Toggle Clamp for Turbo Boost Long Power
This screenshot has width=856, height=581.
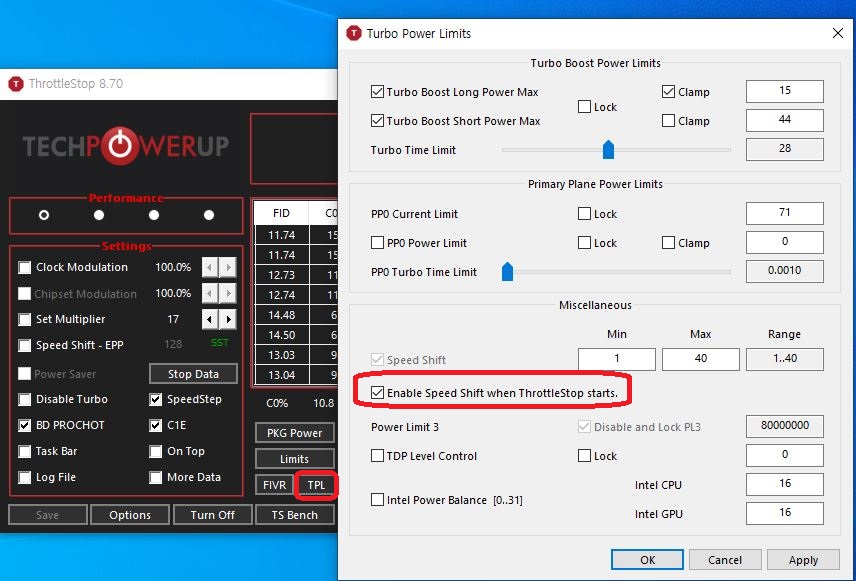point(668,92)
